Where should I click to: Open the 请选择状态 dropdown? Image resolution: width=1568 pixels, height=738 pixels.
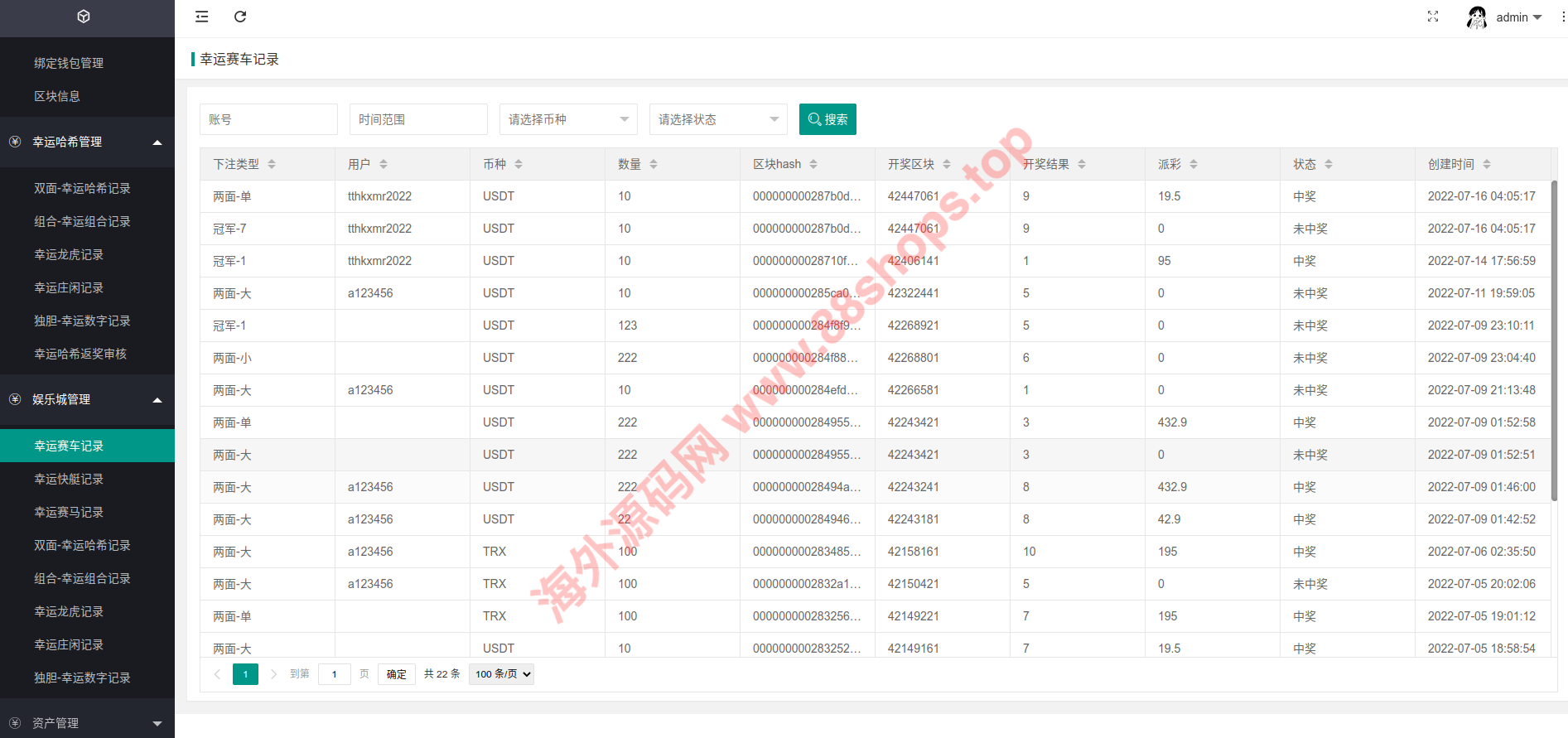718,119
